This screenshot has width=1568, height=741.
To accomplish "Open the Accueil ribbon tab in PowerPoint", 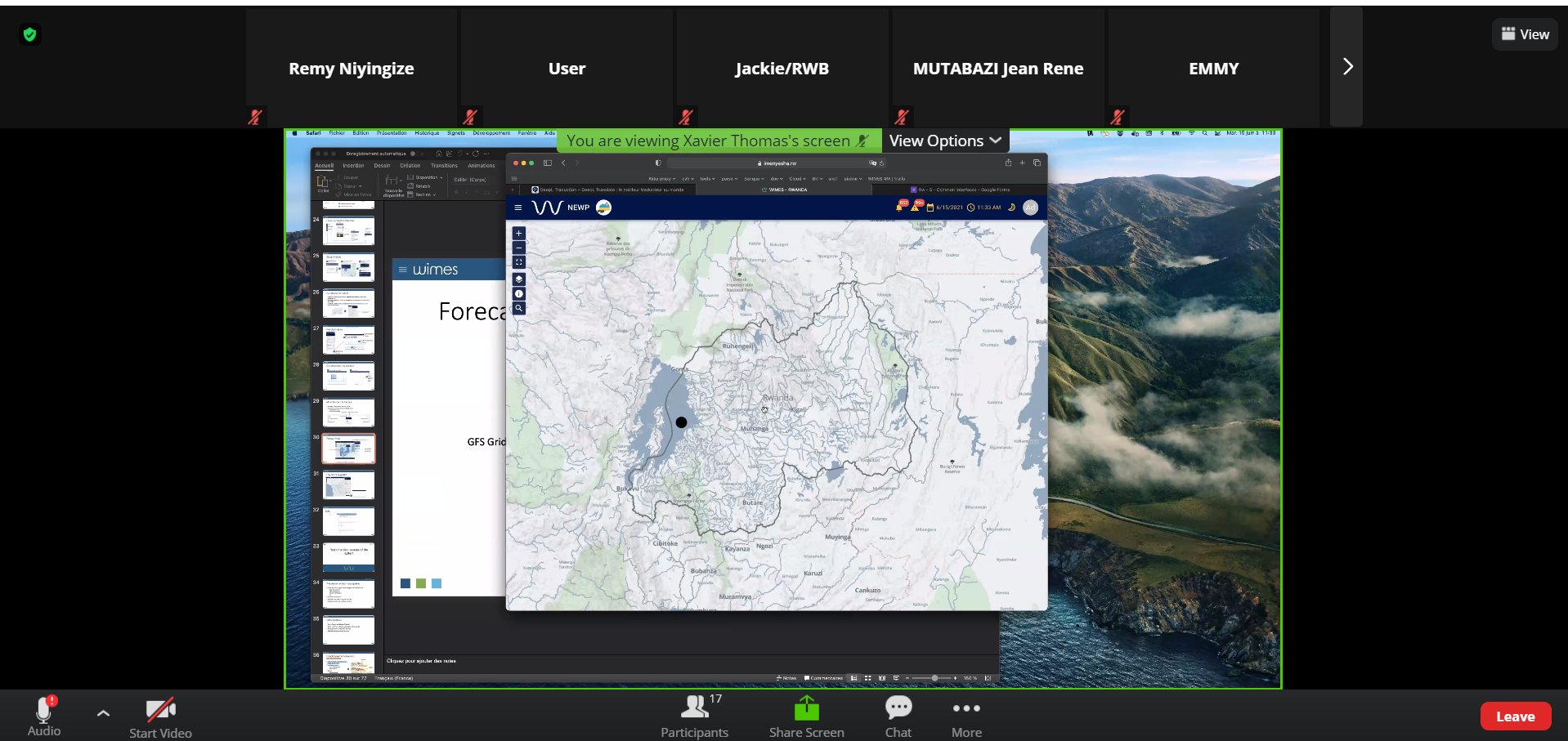I will pyautogui.click(x=325, y=166).
